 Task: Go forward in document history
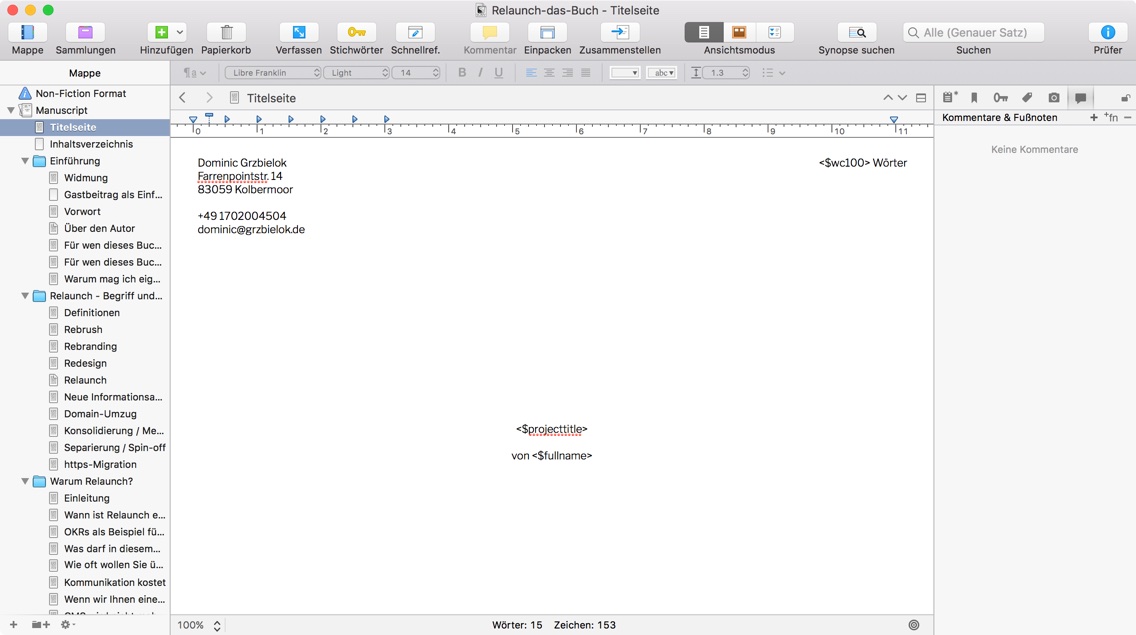coord(209,98)
